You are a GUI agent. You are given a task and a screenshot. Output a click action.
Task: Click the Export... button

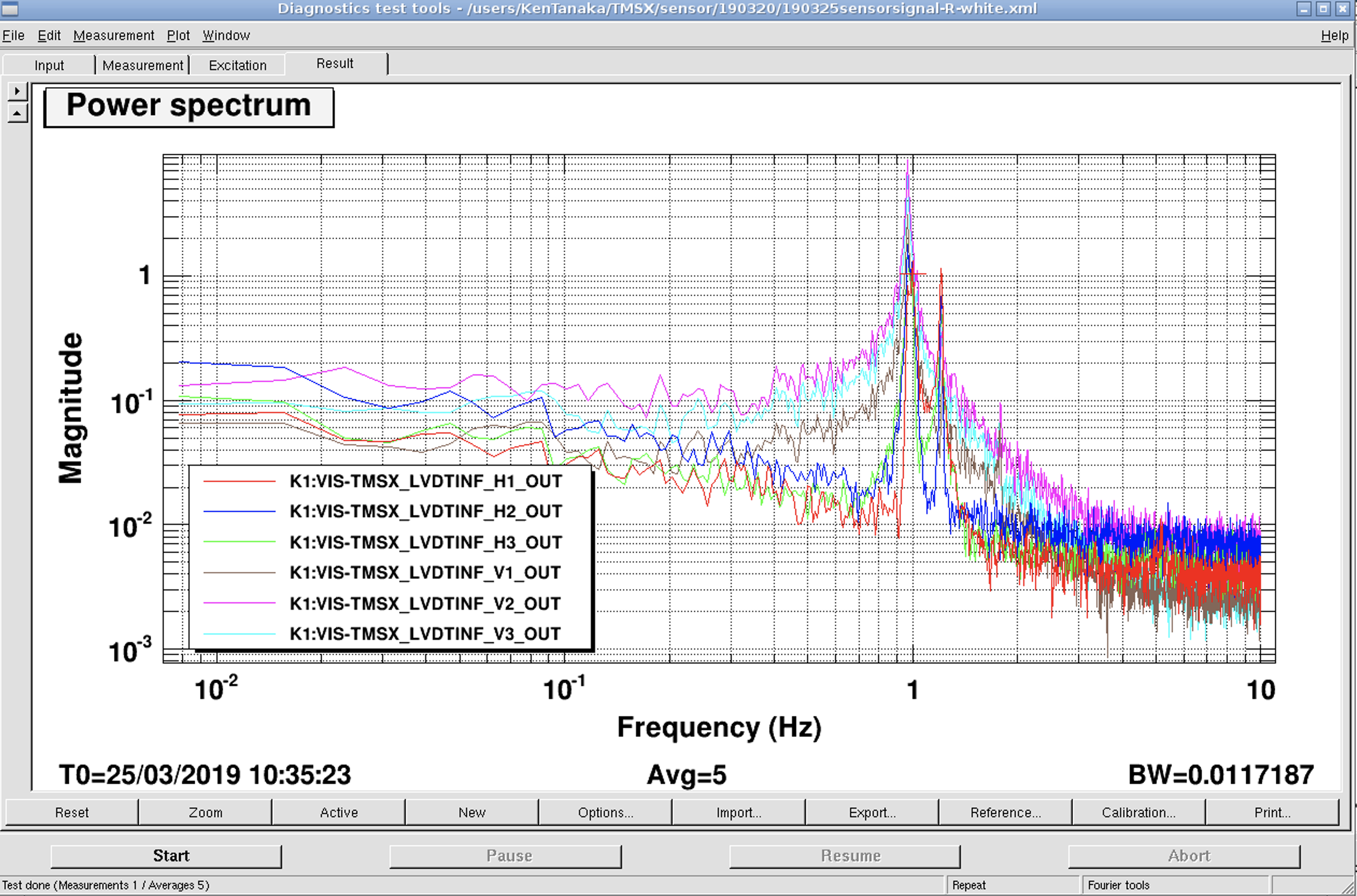(872, 812)
